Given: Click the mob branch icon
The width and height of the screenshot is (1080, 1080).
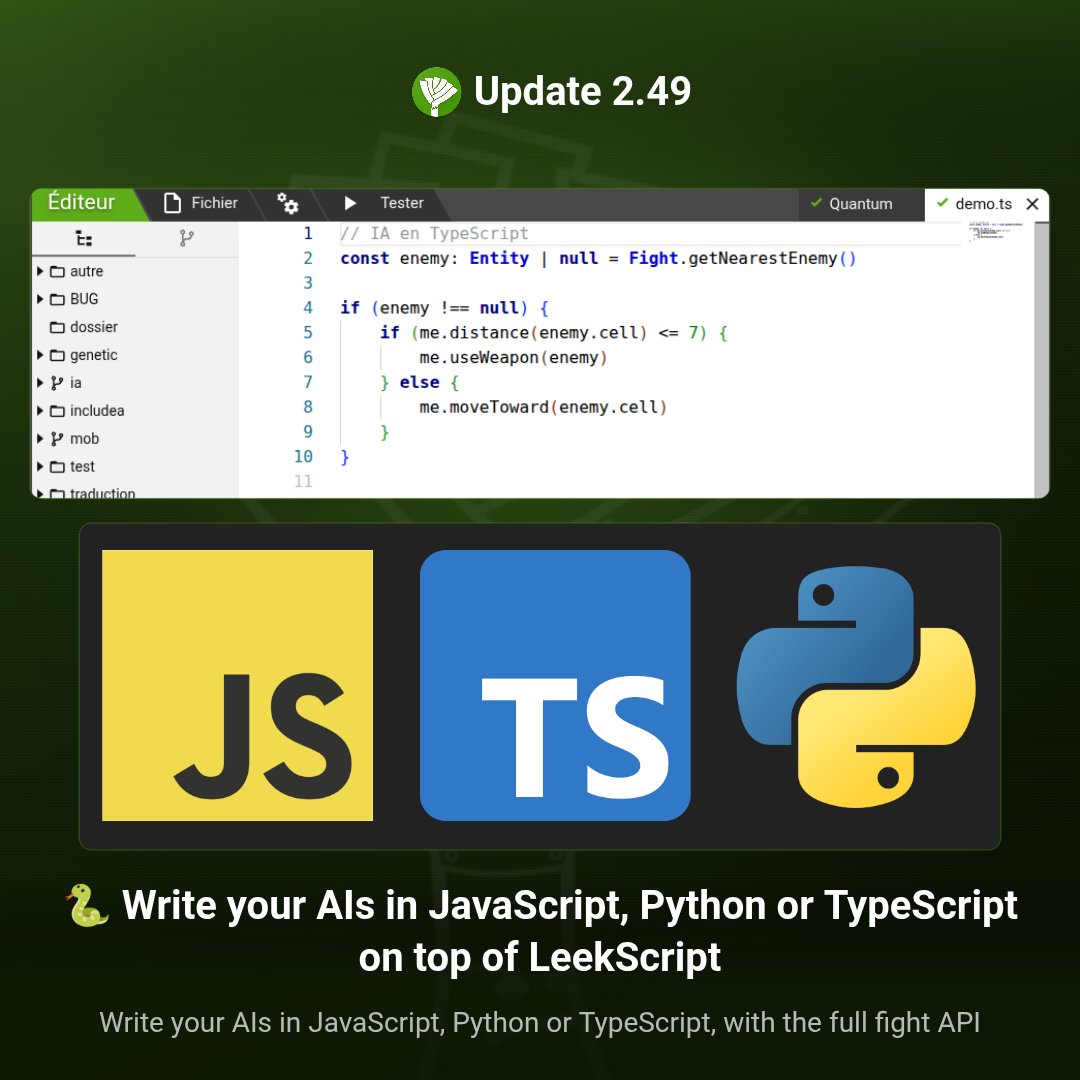Looking at the screenshot, I should click(57, 439).
